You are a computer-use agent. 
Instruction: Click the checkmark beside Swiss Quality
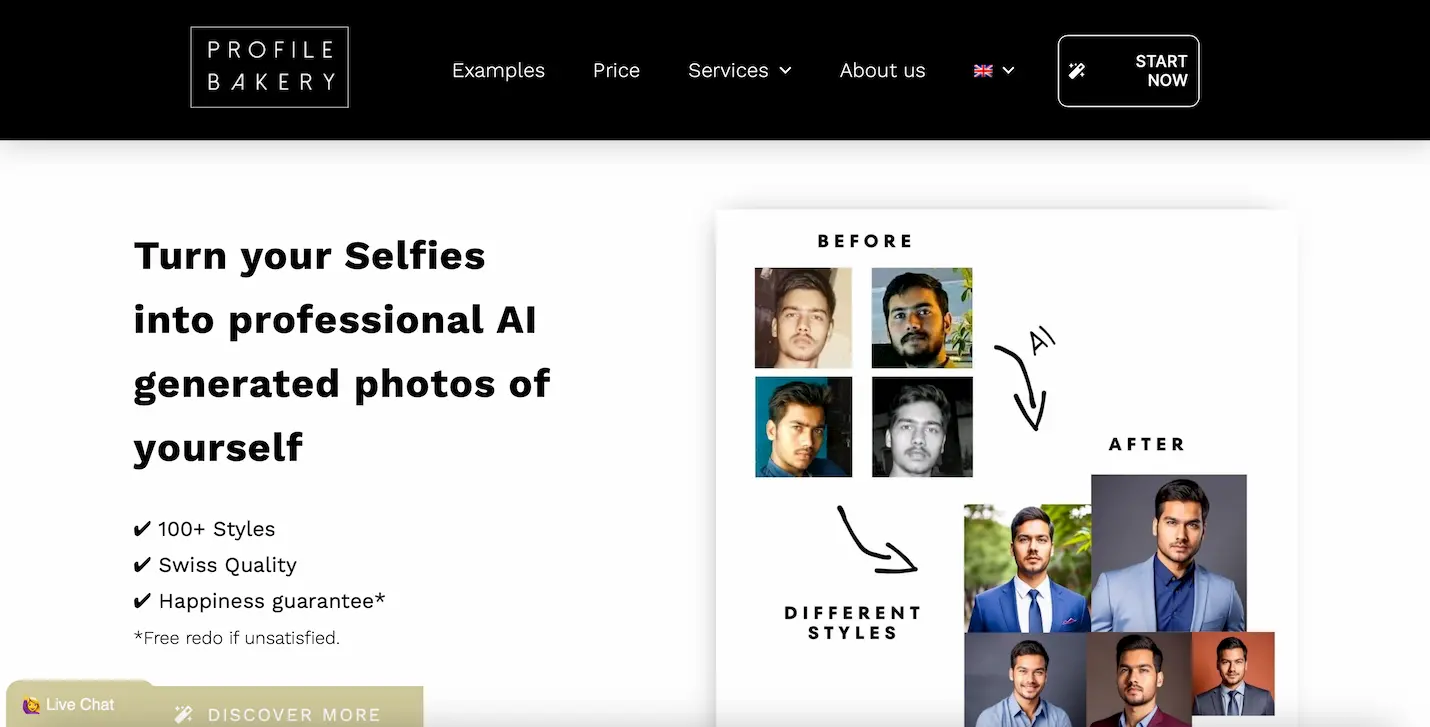(141, 564)
